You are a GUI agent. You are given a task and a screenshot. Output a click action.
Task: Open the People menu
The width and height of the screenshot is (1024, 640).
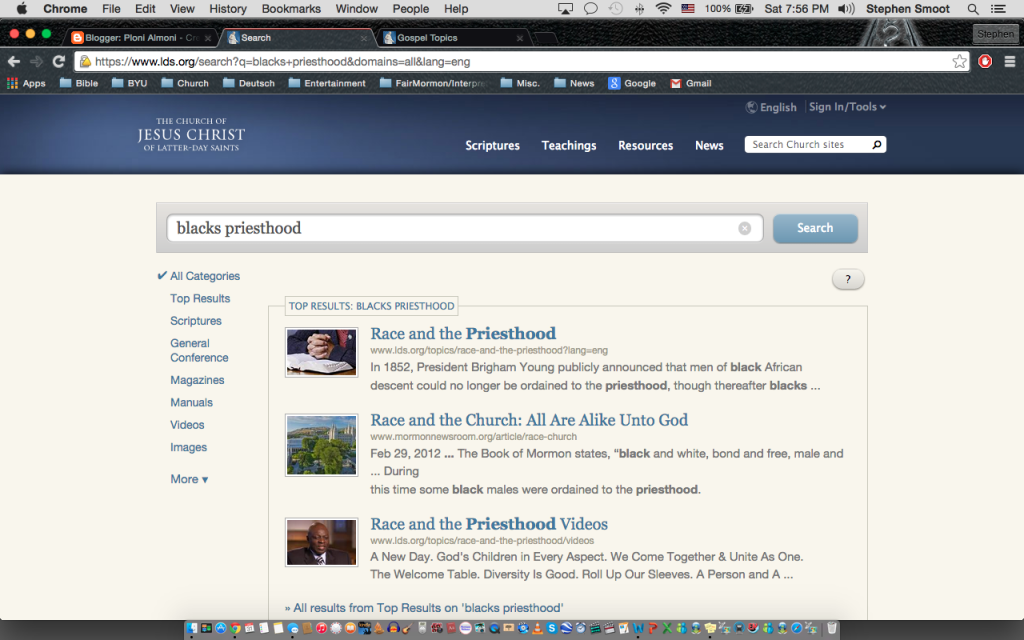[x=411, y=9]
